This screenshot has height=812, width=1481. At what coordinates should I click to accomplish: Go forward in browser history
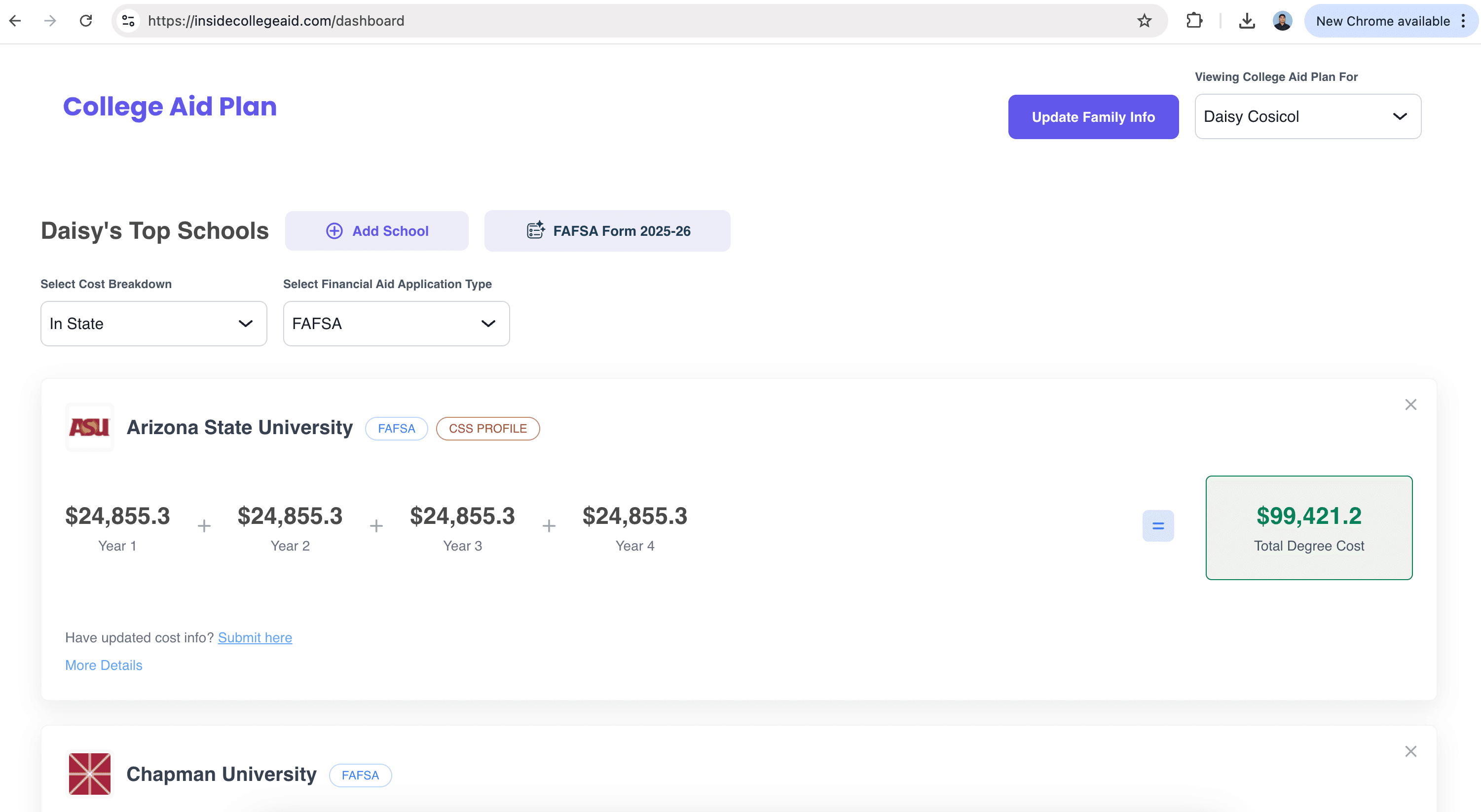pyautogui.click(x=51, y=21)
